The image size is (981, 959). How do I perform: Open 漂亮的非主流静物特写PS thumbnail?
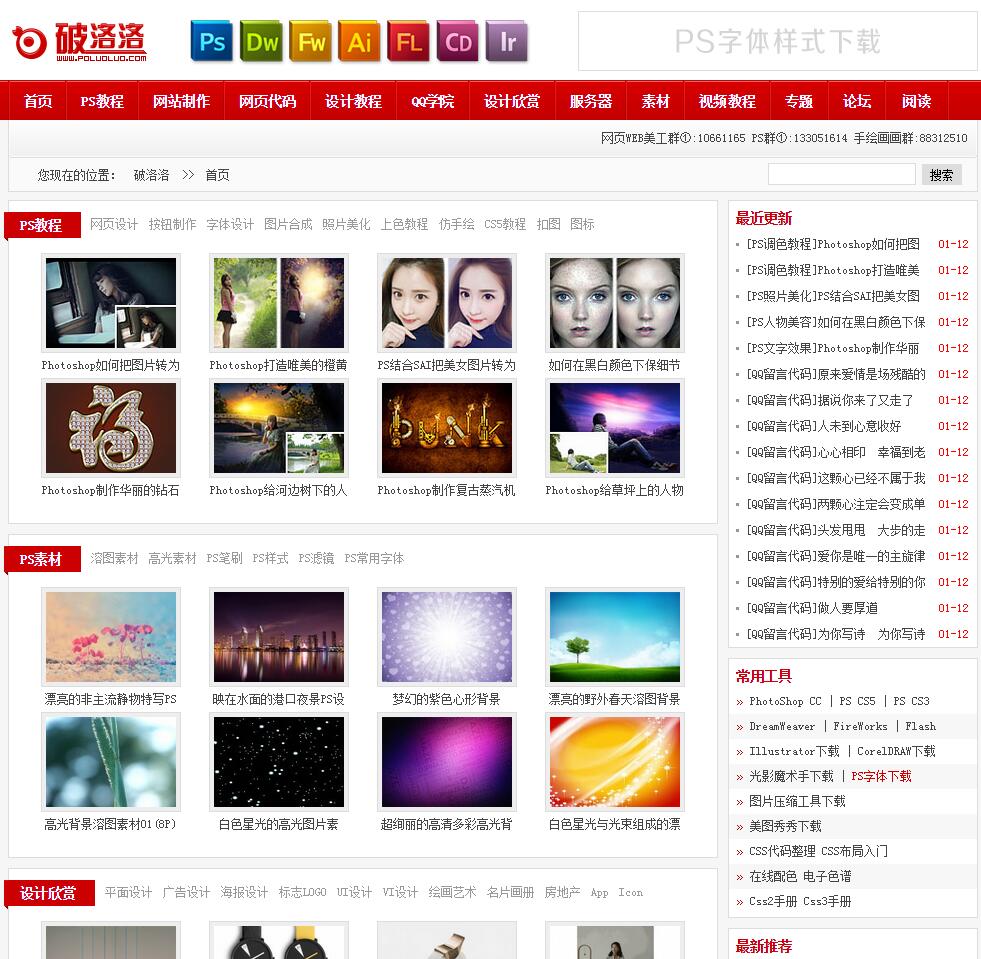click(x=111, y=637)
